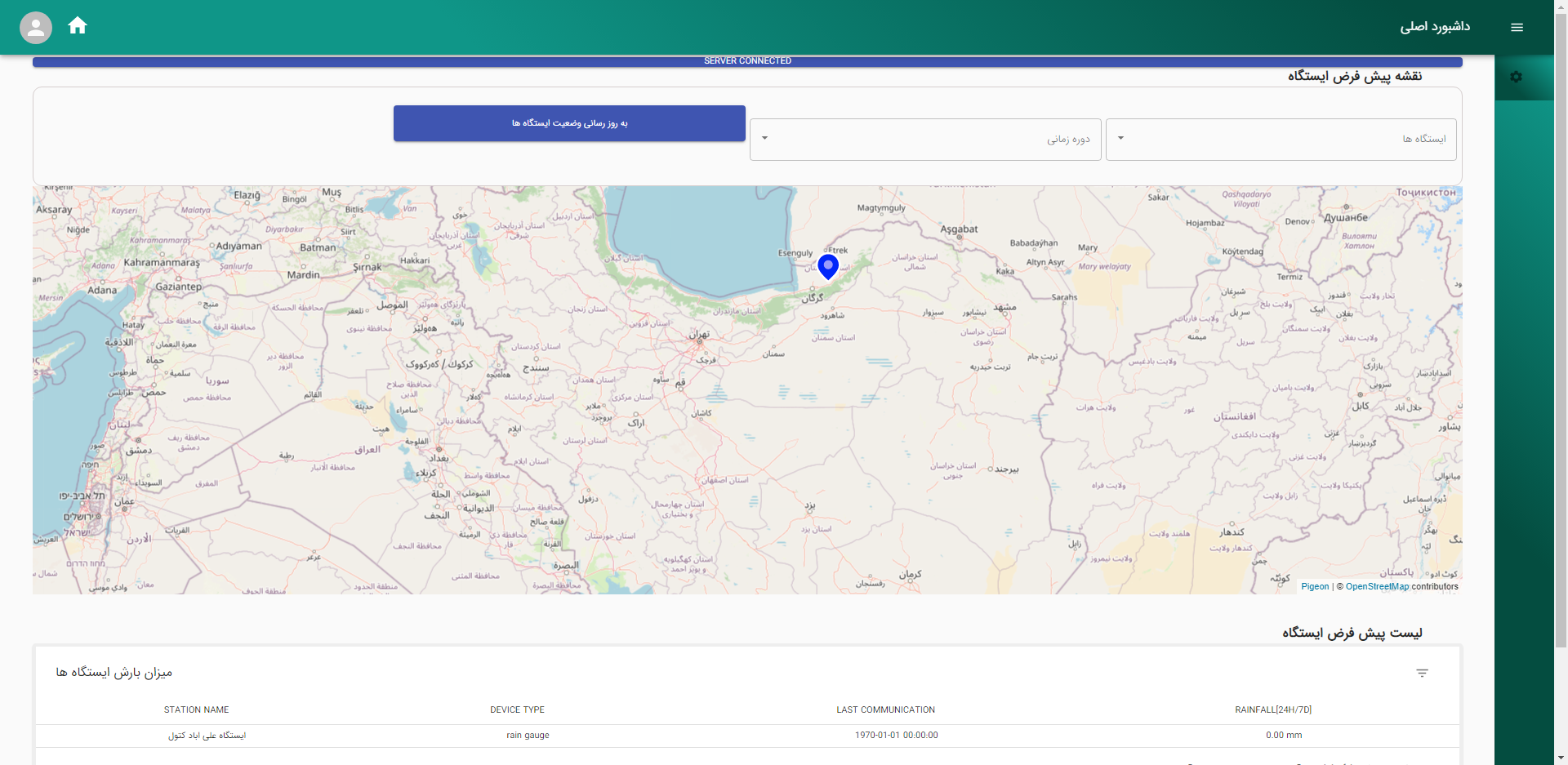1568x765 pixels.
Task: Click the page scrollbar up arrow
Action: pos(1561,7)
